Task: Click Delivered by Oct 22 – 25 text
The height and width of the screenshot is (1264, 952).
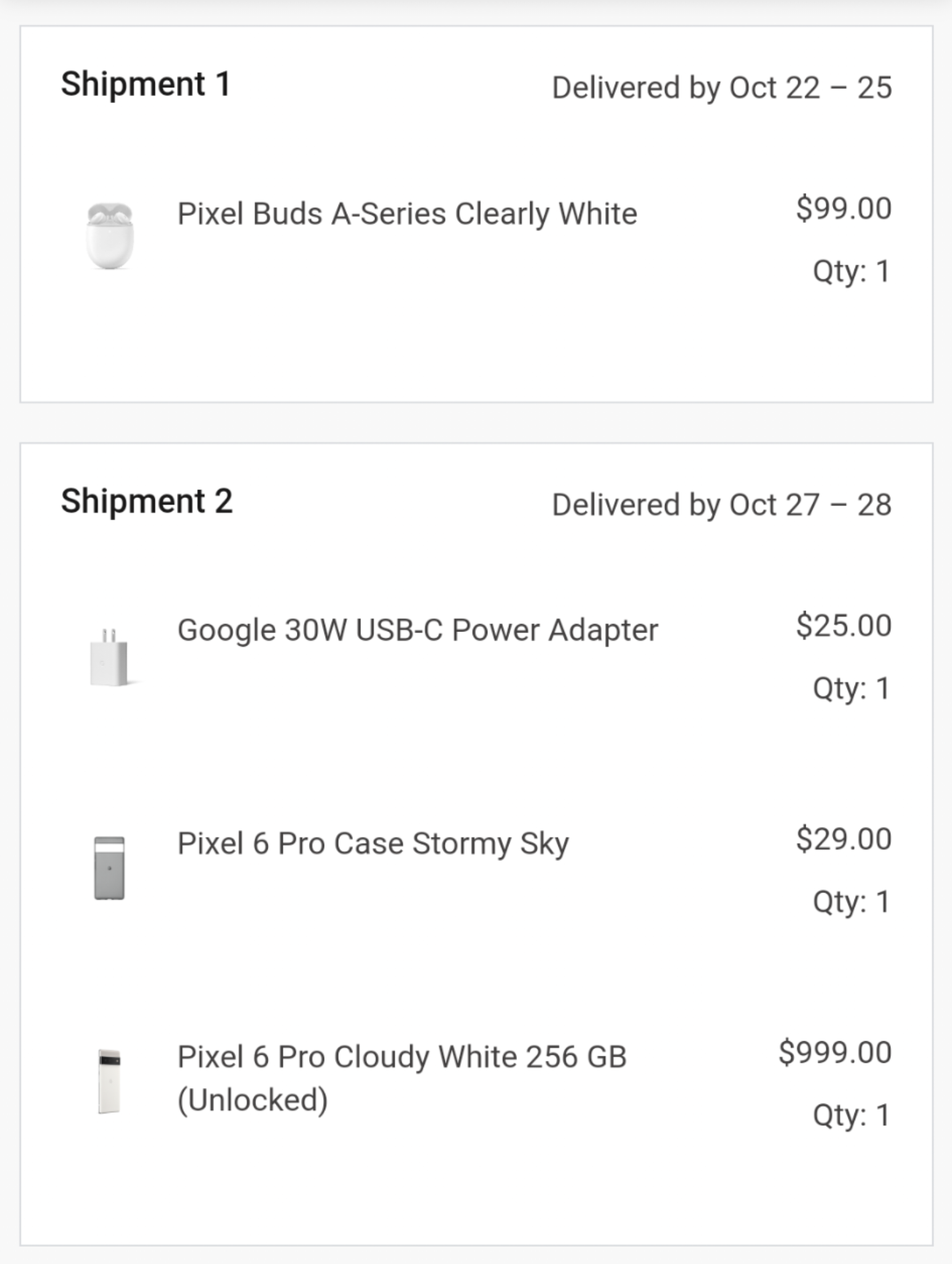Action: (x=722, y=88)
